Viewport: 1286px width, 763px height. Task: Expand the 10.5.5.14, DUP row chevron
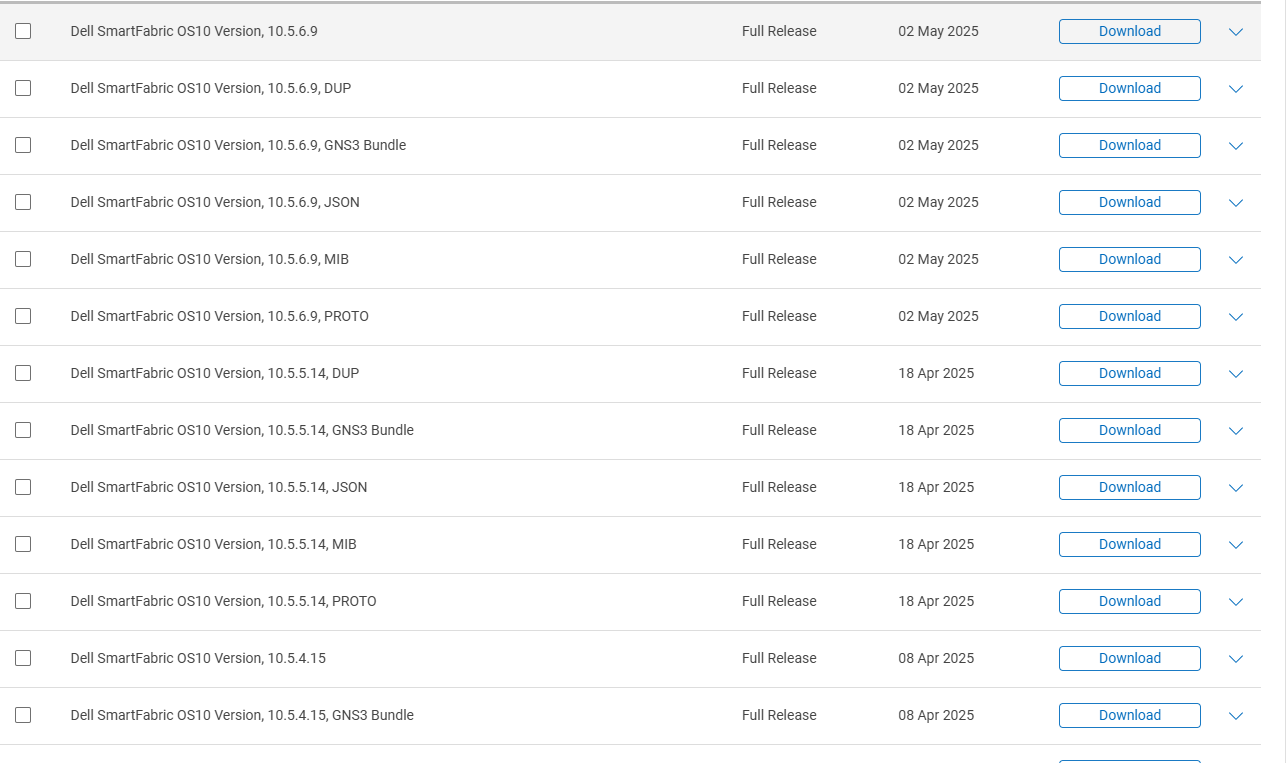(1236, 374)
